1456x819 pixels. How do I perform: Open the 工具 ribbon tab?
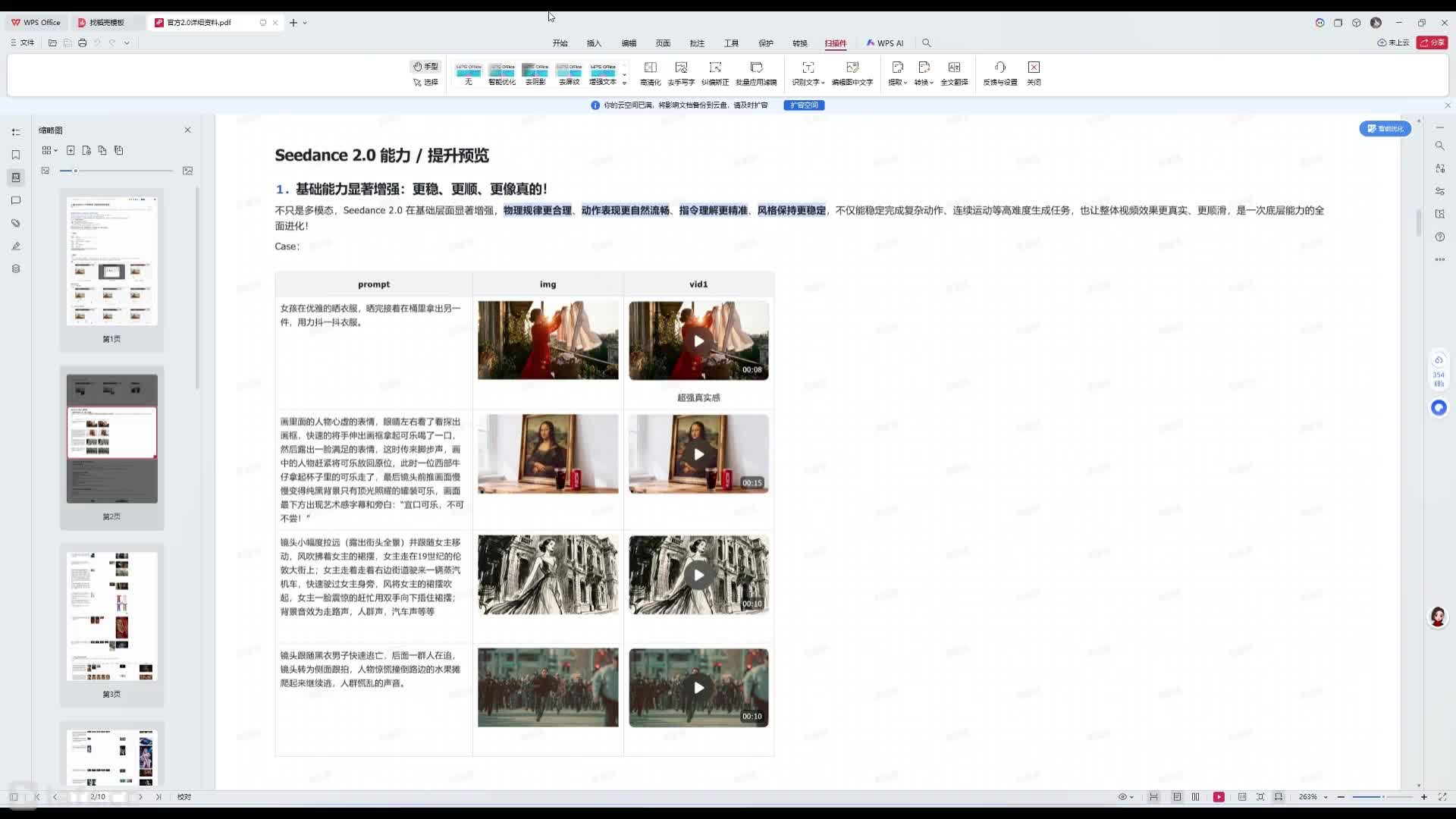(731, 43)
